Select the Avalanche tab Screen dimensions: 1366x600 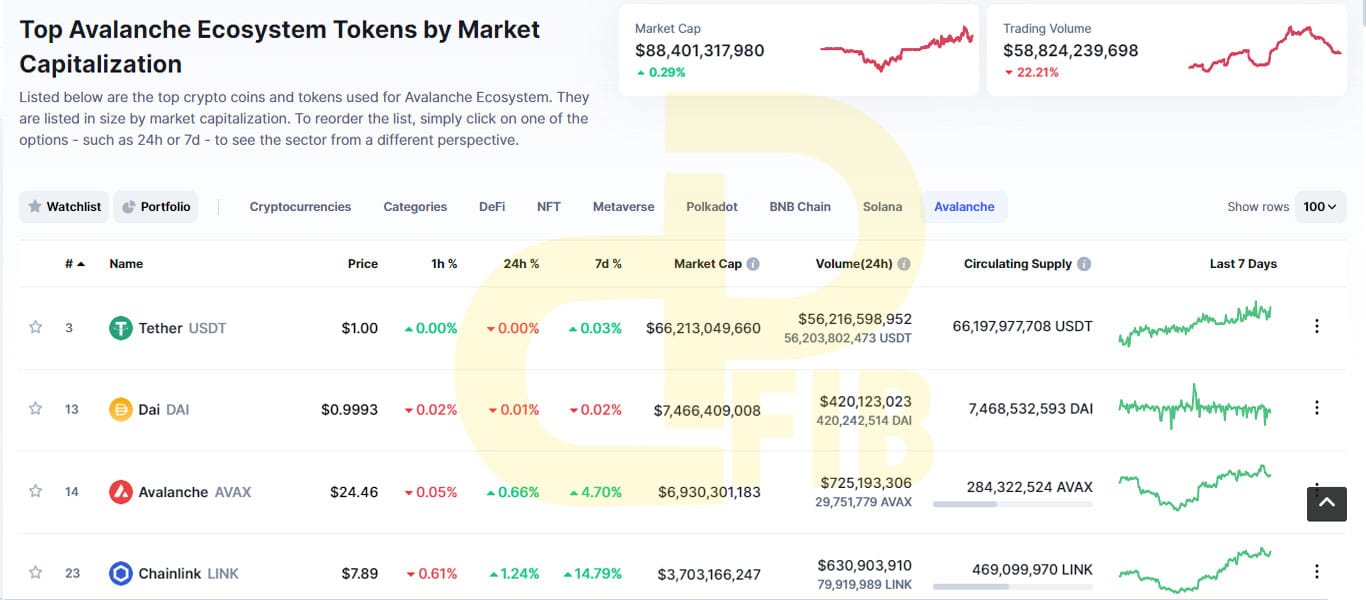point(964,207)
